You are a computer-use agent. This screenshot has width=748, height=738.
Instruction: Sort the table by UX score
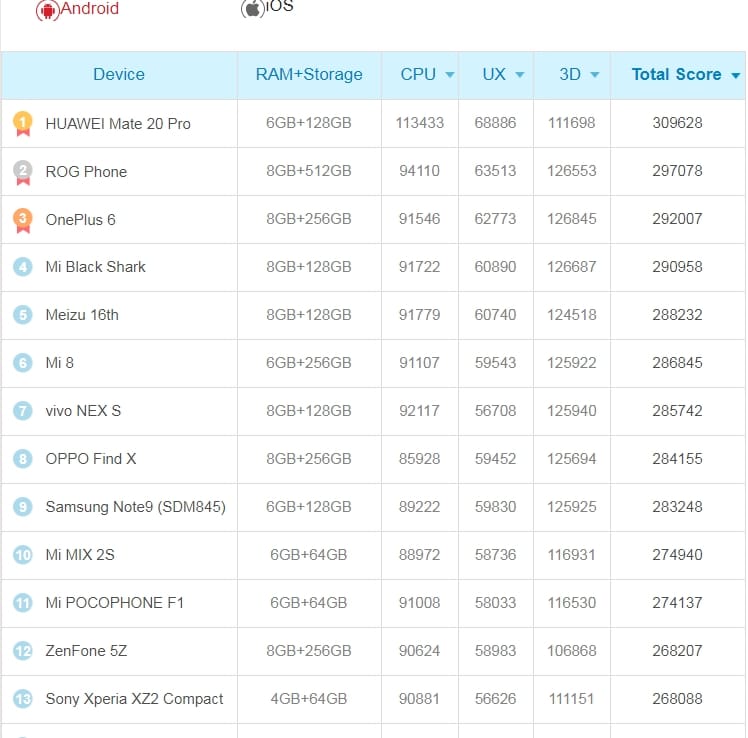tap(502, 75)
